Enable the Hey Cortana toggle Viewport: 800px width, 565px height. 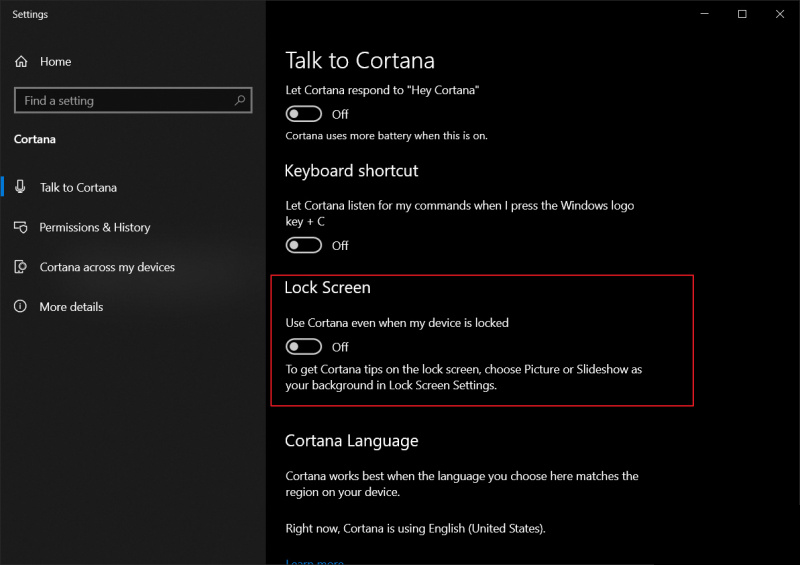(x=304, y=114)
